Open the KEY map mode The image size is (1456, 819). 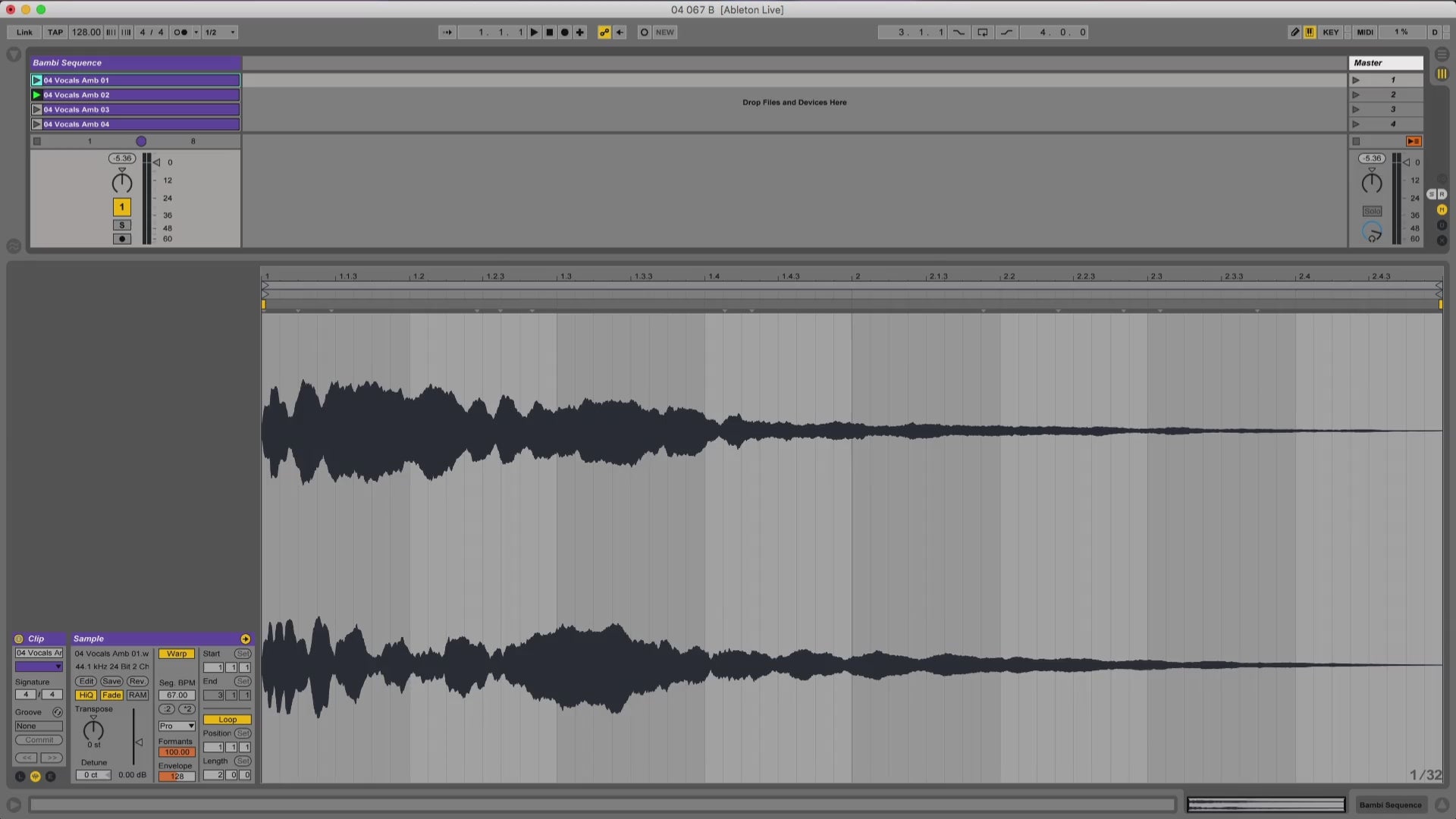(1330, 32)
